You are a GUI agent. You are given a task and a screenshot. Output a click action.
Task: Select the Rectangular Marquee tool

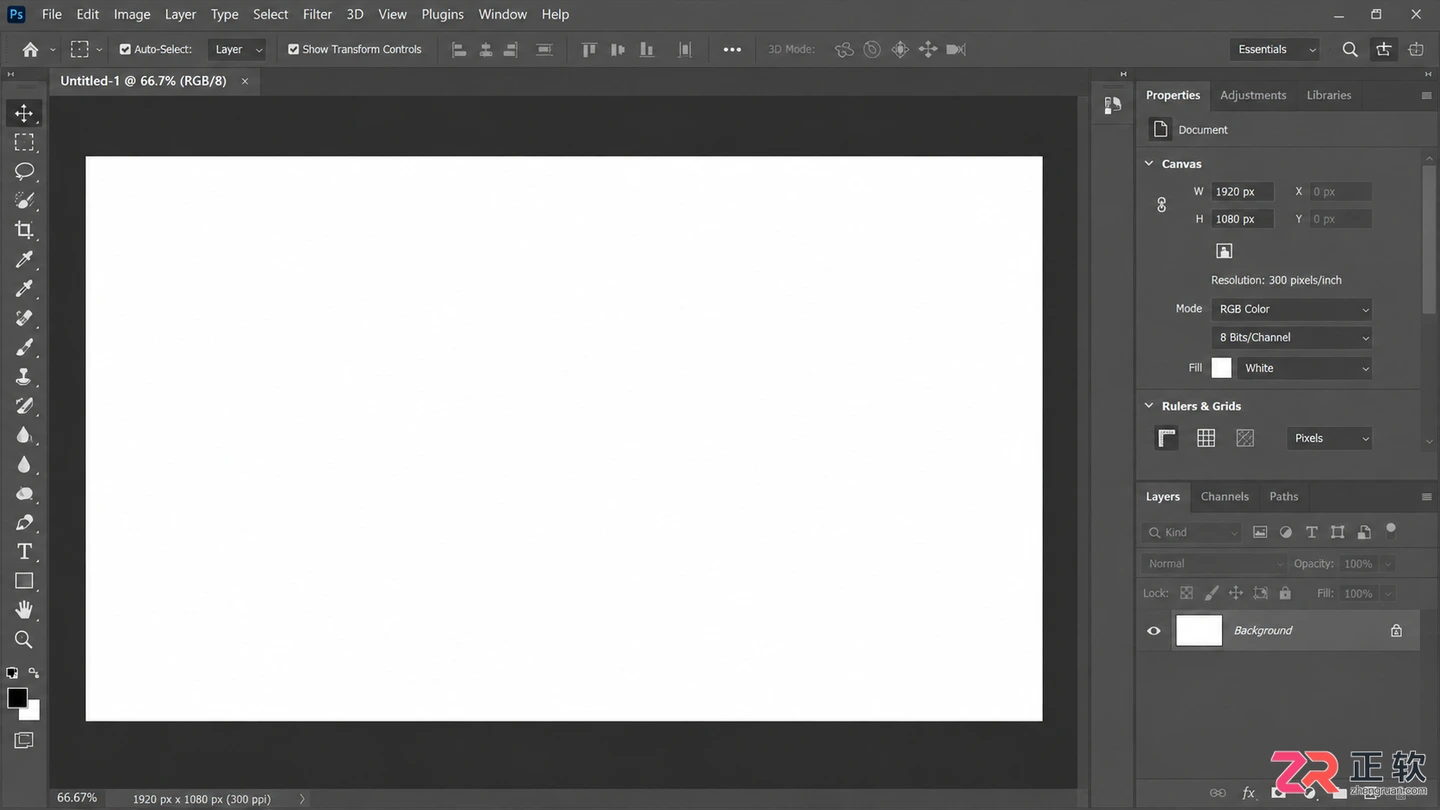pos(24,142)
